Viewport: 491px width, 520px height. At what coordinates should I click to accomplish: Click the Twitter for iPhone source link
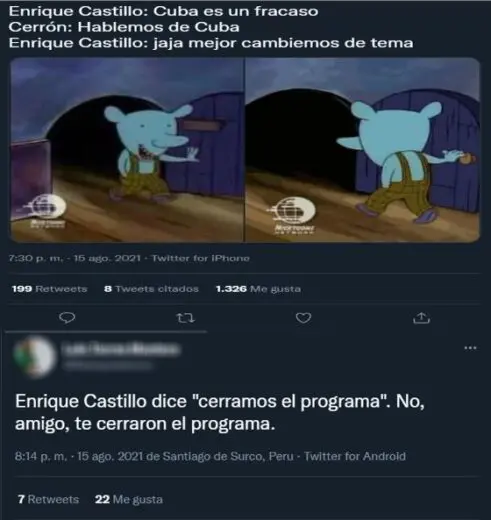(x=201, y=258)
